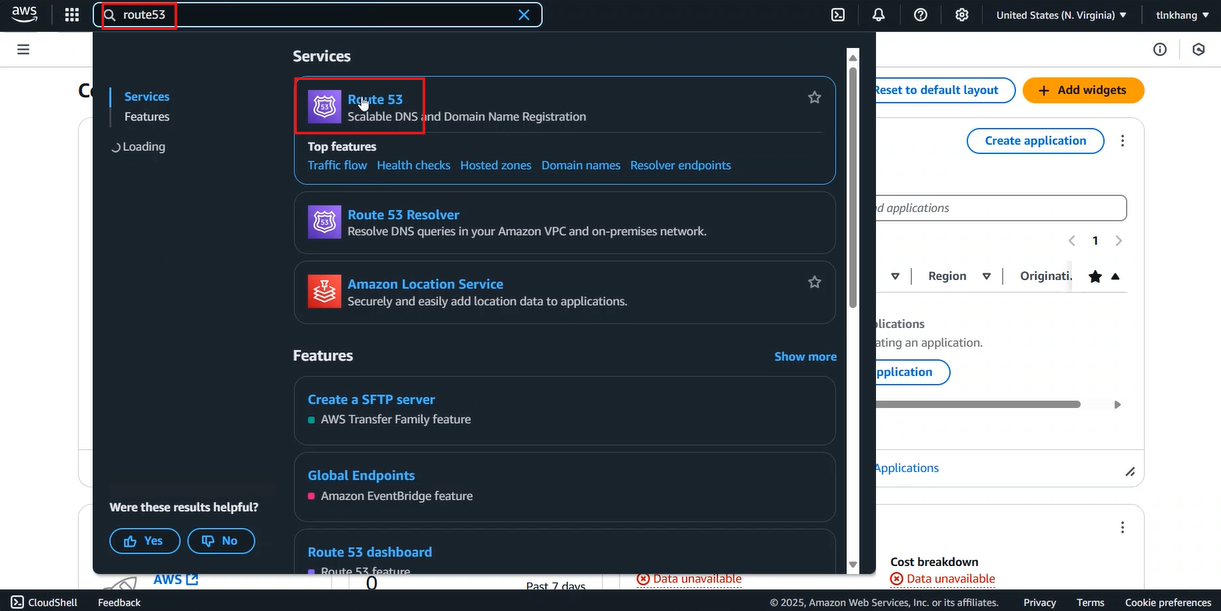Open the Global Endpoints feature
The height and width of the screenshot is (611, 1221).
tap(361, 476)
